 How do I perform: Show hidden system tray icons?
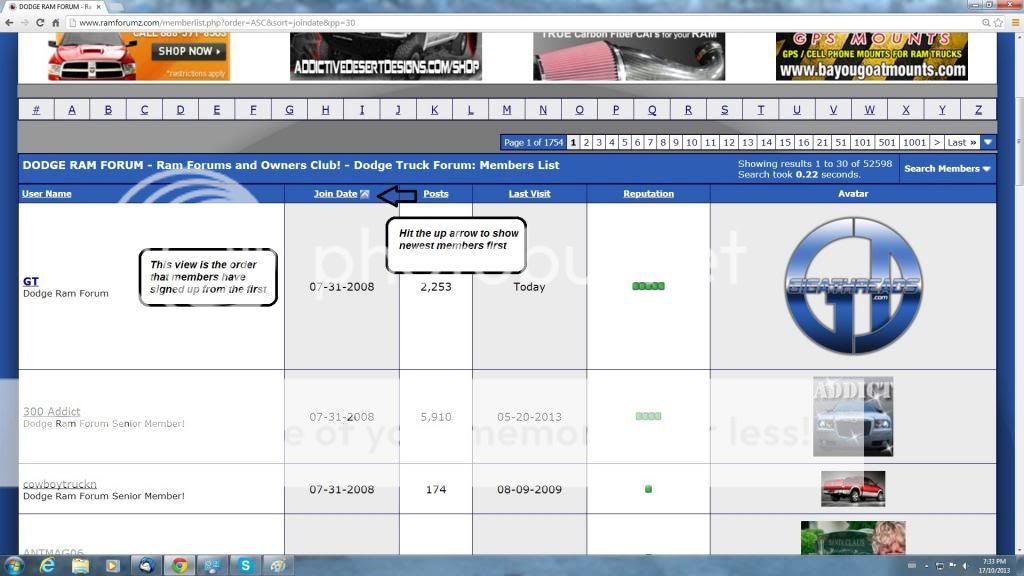click(x=927, y=566)
